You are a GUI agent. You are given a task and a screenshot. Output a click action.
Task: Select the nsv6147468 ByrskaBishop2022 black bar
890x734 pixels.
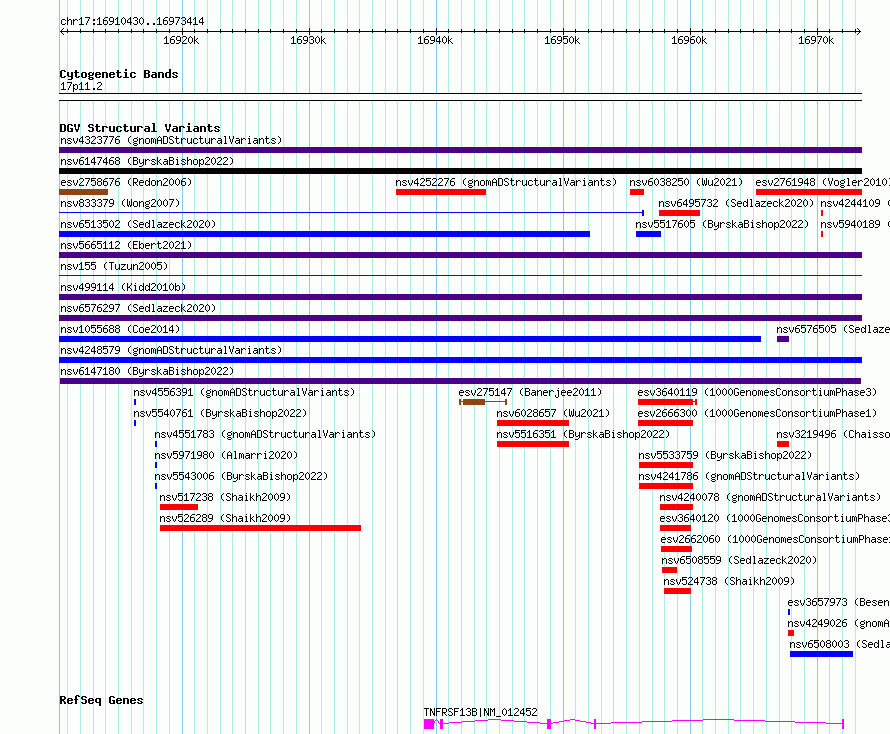(460, 171)
